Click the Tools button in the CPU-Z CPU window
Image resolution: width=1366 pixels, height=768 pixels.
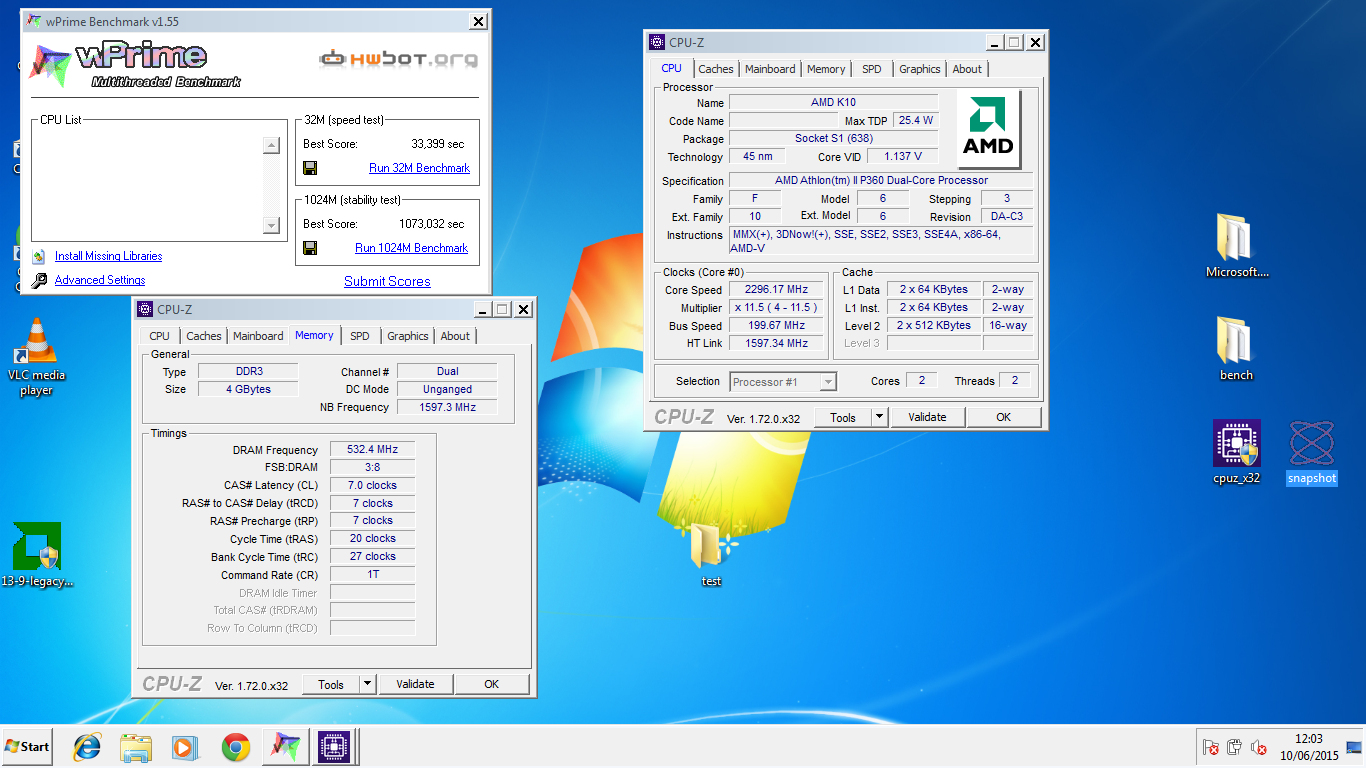click(x=843, y=417)
